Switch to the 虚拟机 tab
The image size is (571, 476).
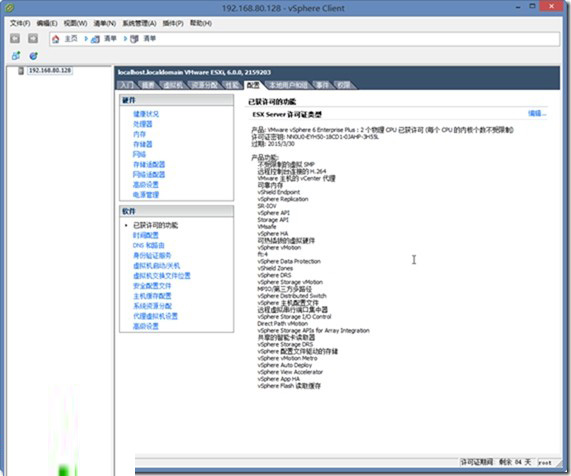tap(173, 85)
